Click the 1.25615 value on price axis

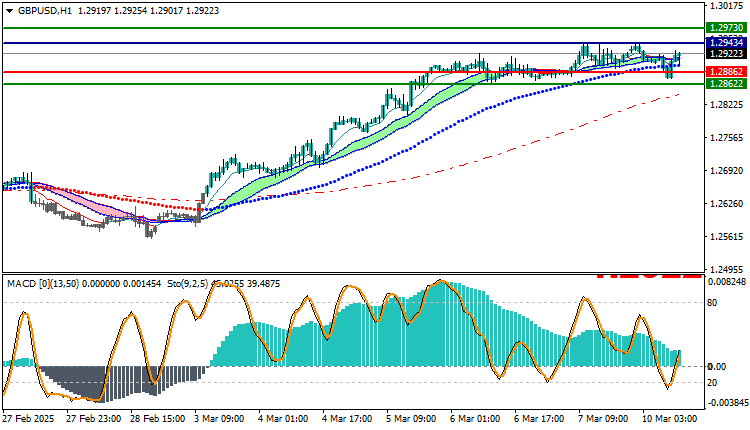pyautogui.click(x=727, y=237)
